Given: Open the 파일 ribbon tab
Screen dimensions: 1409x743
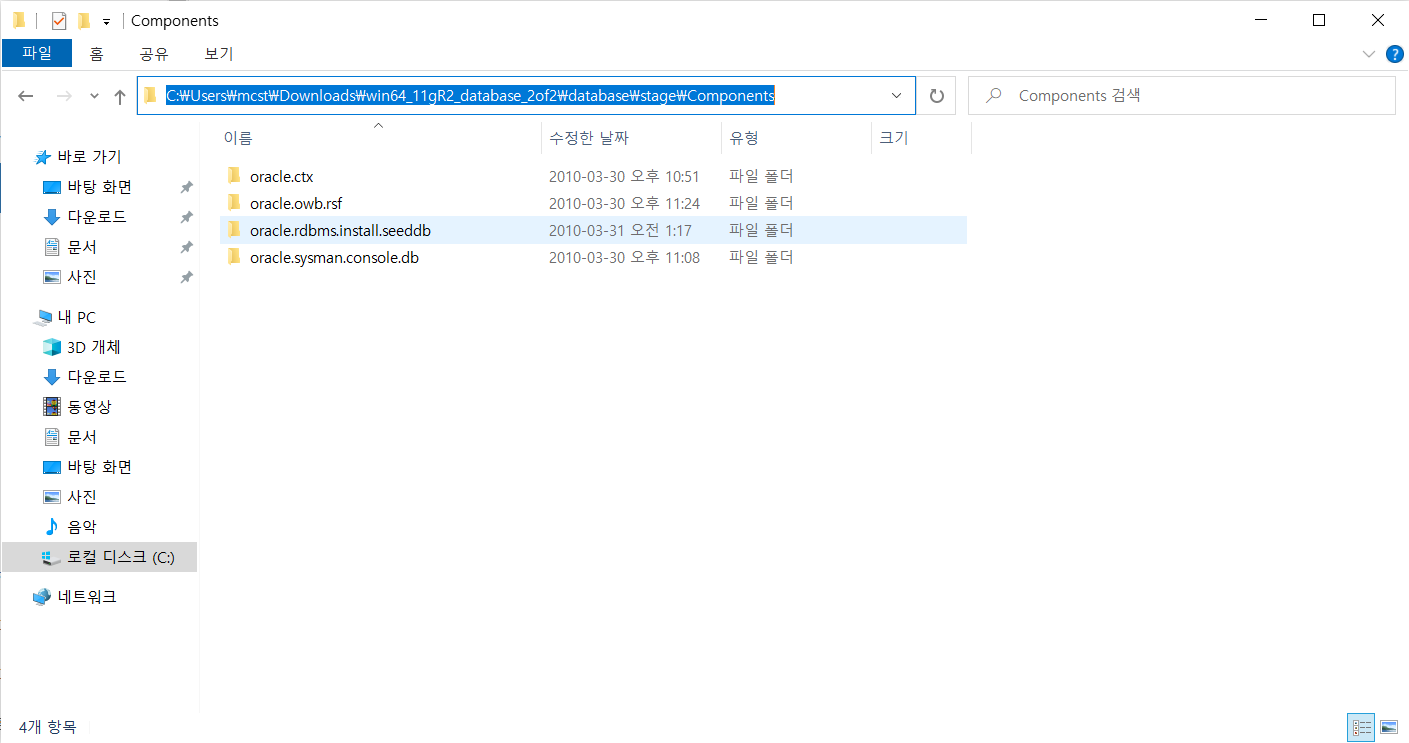Looking at the screenshot, I should tap(37, 54).
